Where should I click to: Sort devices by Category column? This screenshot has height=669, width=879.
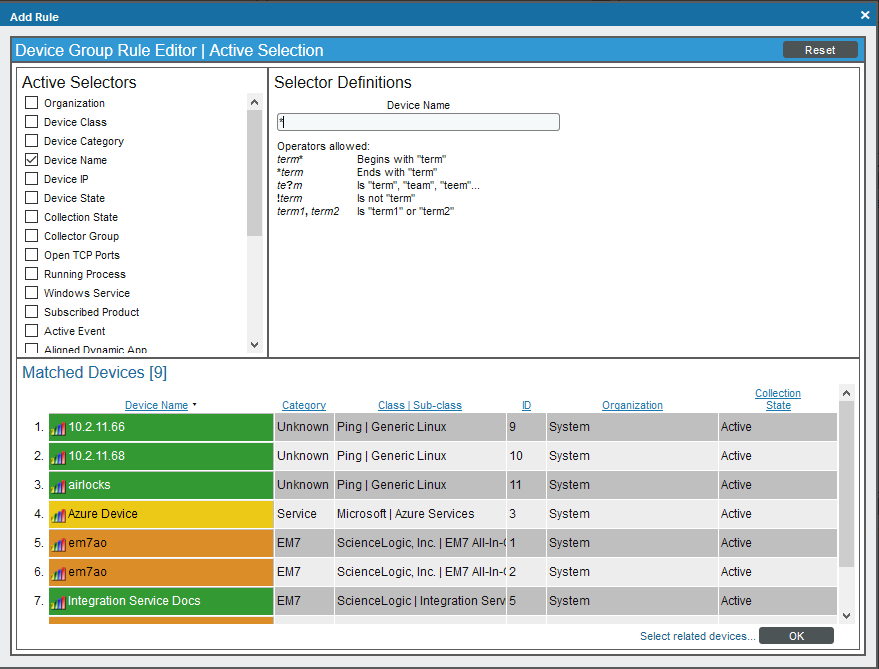coord(304,405)
